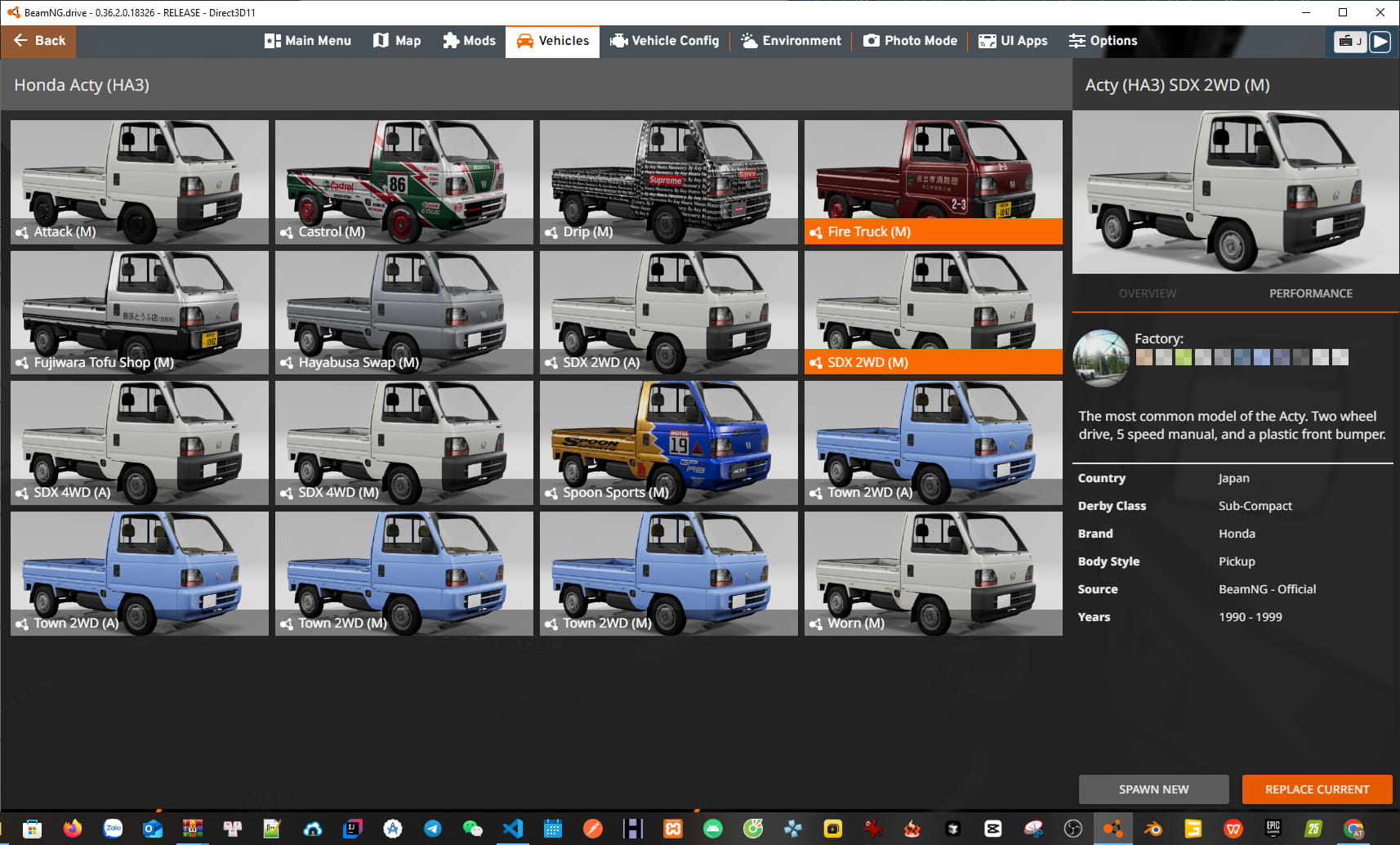Click the config icon beside Worn (M)
The image size is (1400, 845).
[x=816, y=624]
